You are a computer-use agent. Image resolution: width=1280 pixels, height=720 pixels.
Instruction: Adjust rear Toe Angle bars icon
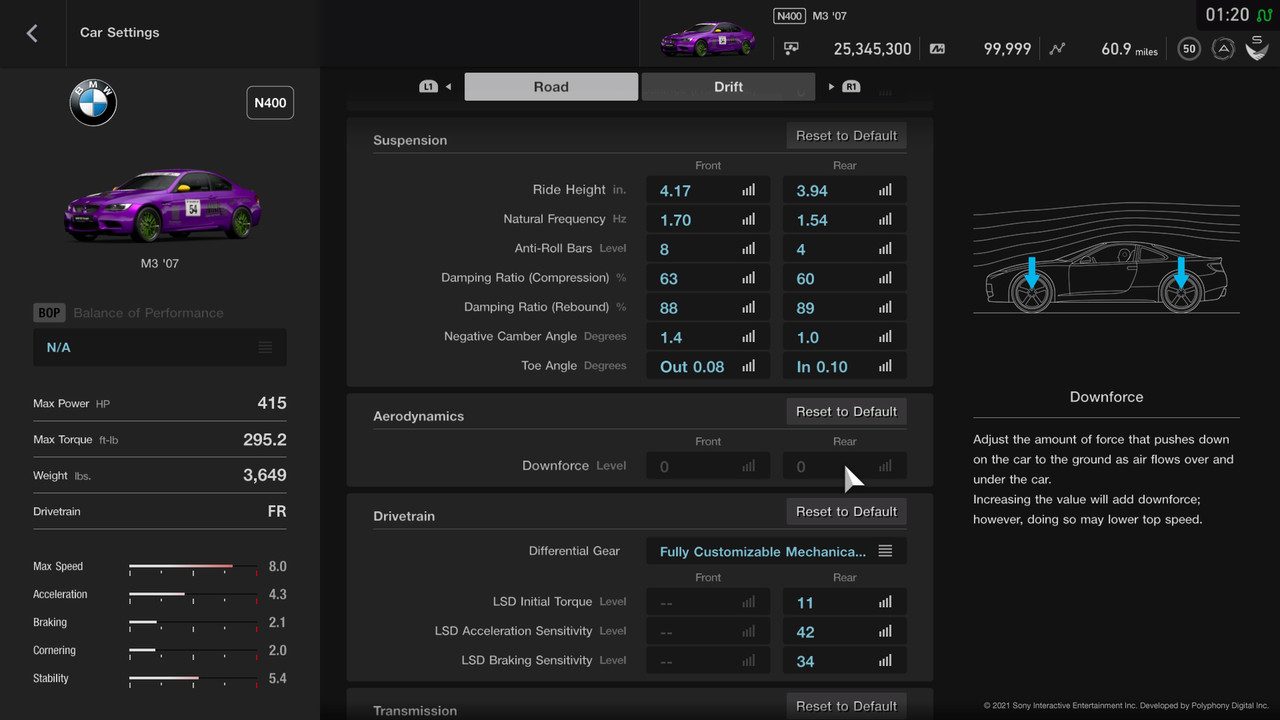885,366
